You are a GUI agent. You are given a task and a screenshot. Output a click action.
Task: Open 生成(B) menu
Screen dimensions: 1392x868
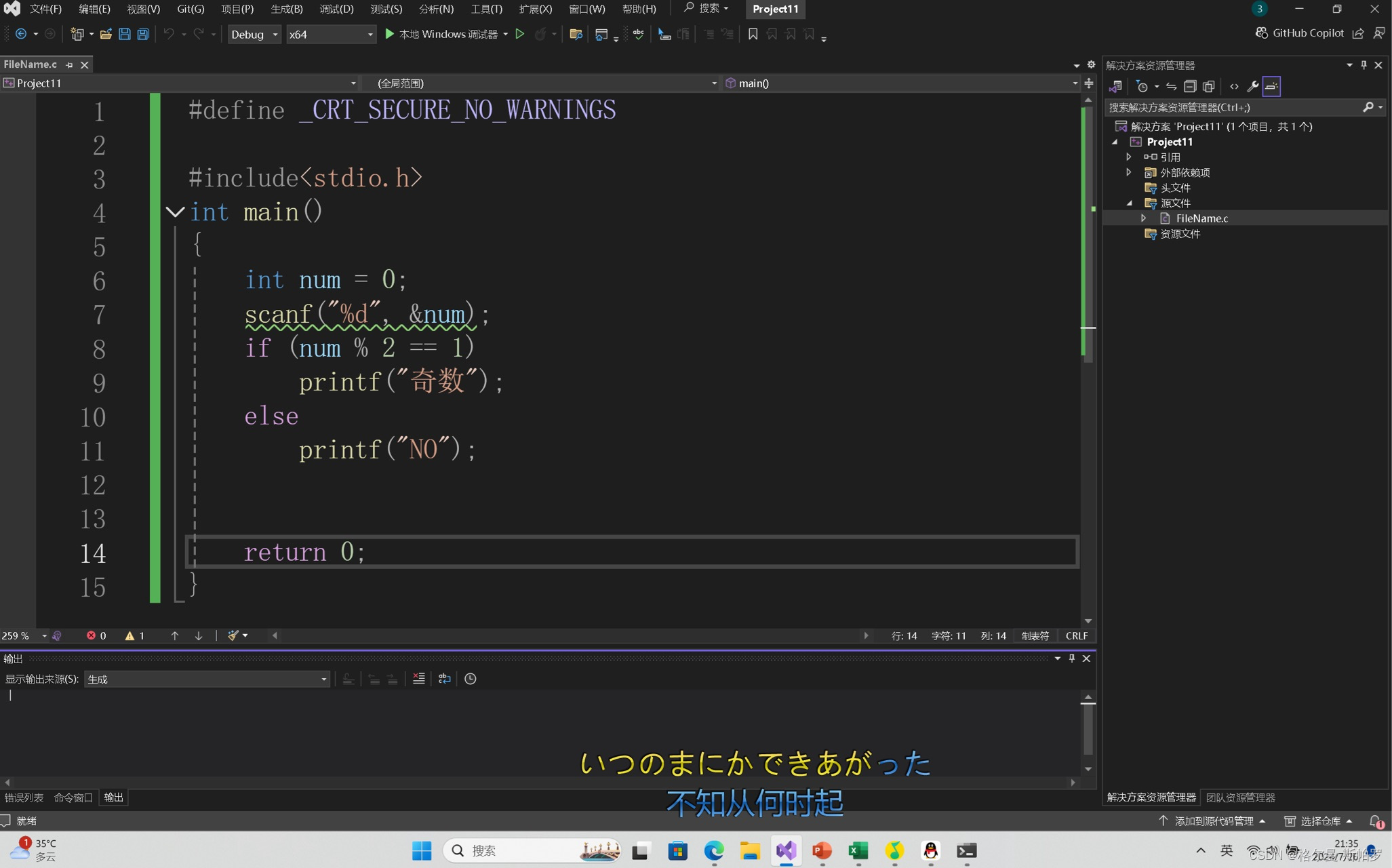point(287,9)
